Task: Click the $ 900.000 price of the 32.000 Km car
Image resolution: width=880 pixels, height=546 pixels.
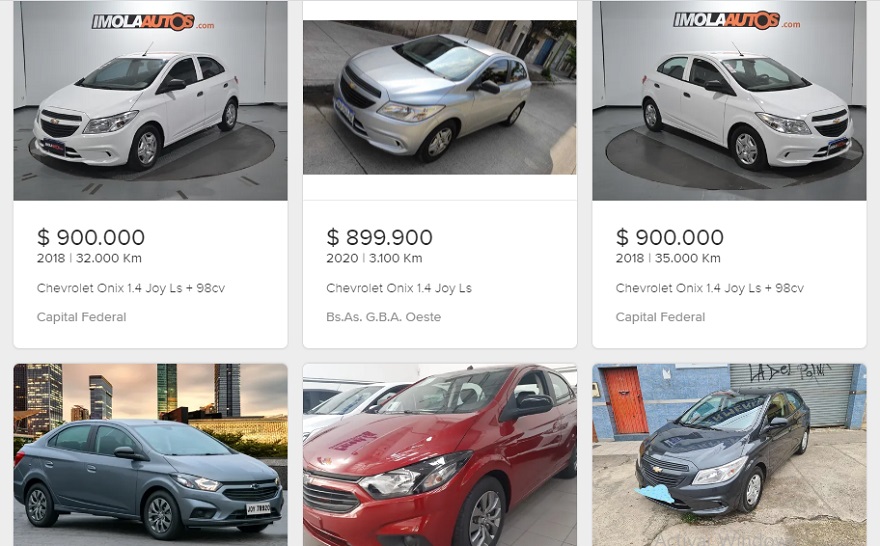Action: pos(91,237)
